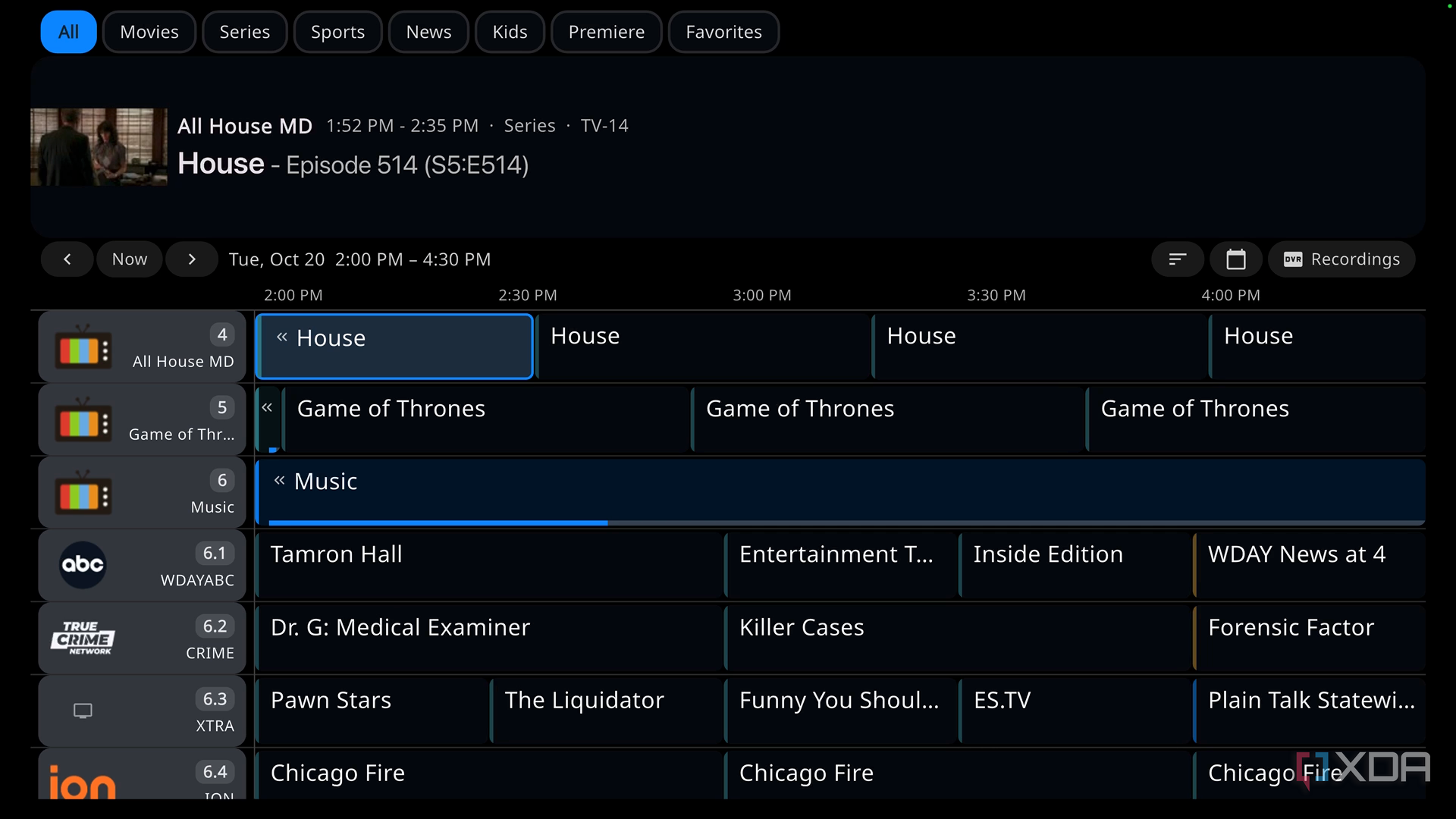1456x819 pixels.
Task: Open the Premiere tab
Action: (607, 32)
